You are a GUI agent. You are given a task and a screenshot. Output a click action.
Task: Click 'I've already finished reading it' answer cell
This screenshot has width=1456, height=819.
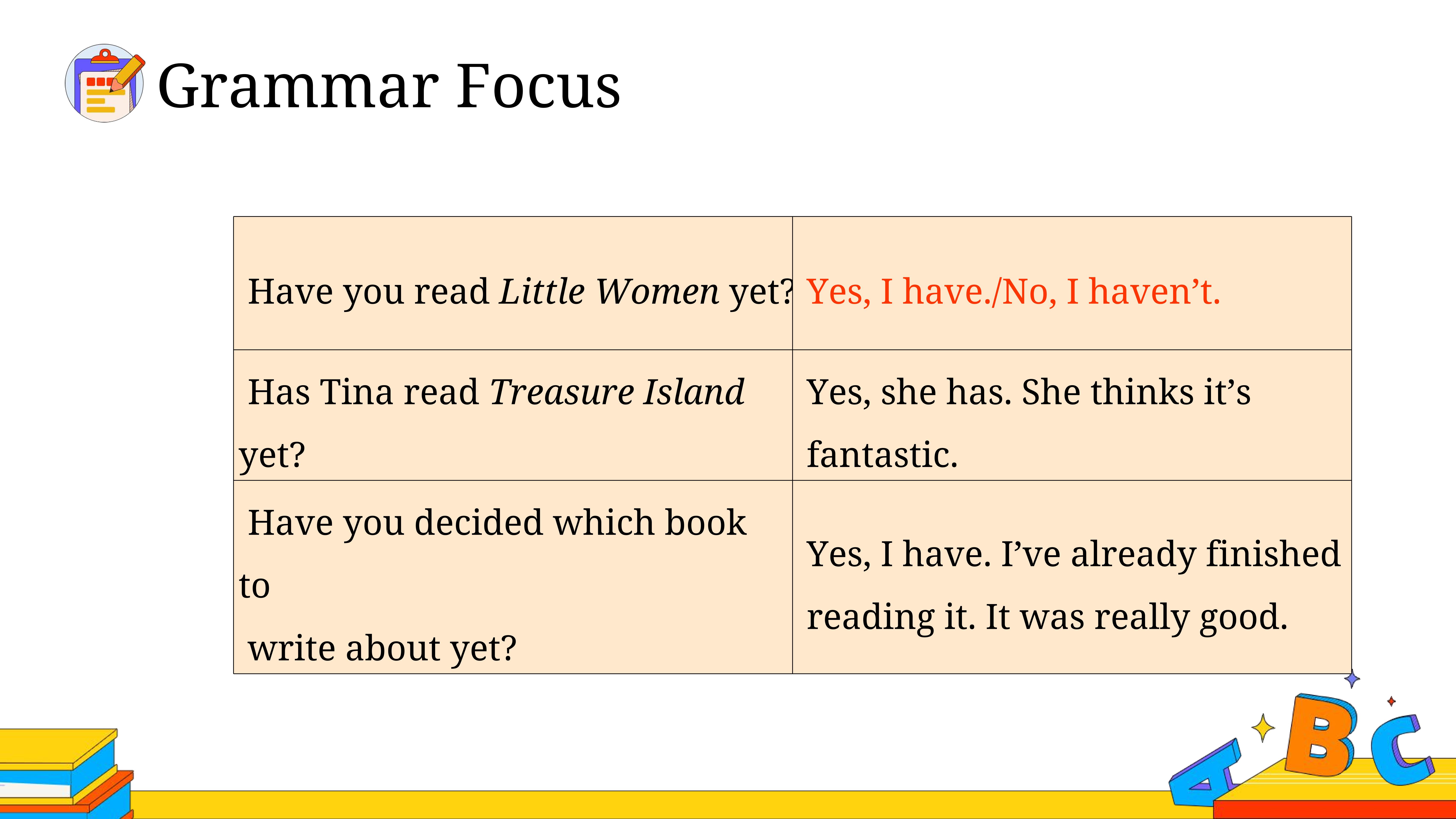coord(1072,577)
